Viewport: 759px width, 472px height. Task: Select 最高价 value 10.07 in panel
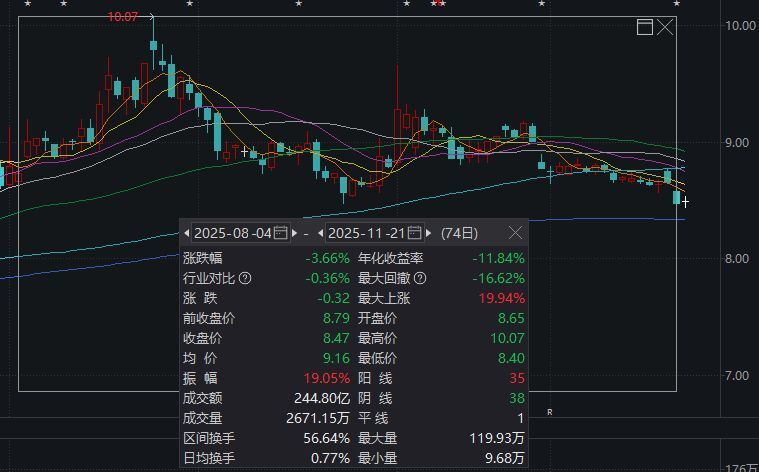508,338
